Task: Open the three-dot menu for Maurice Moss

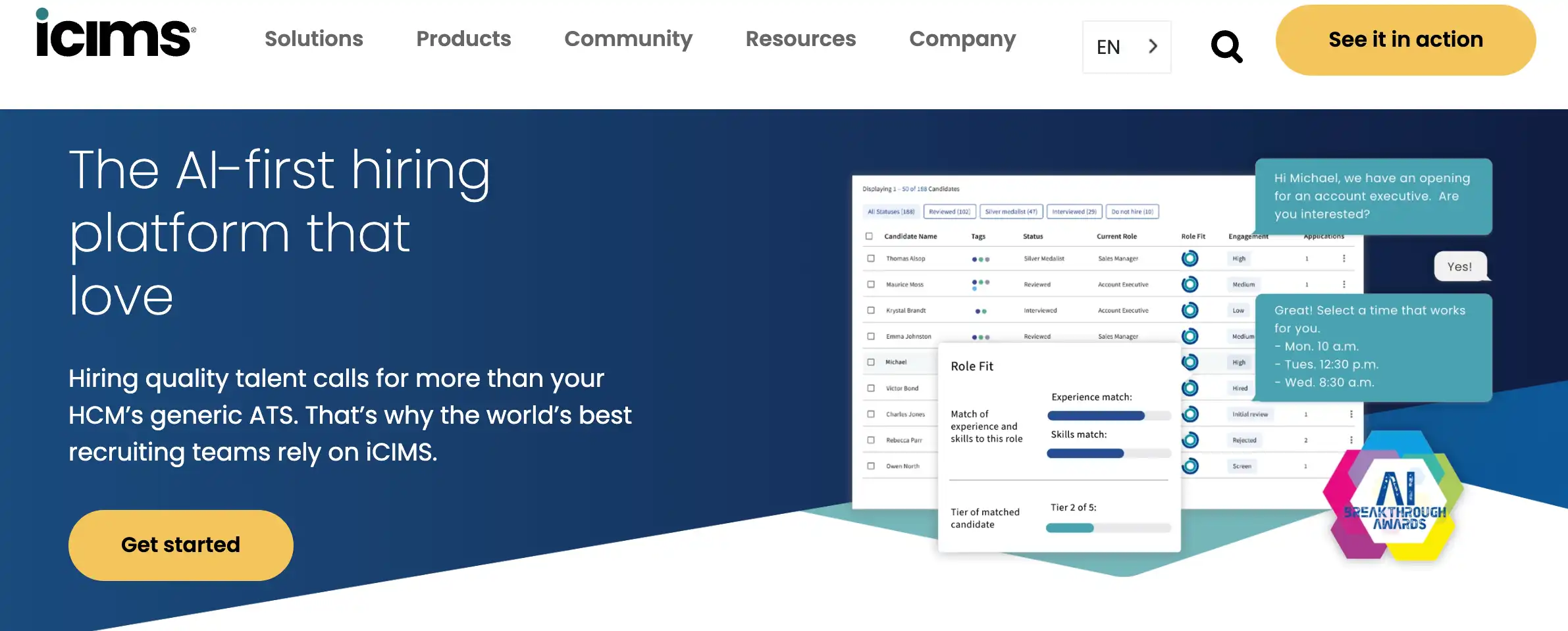Action: 1344,284
